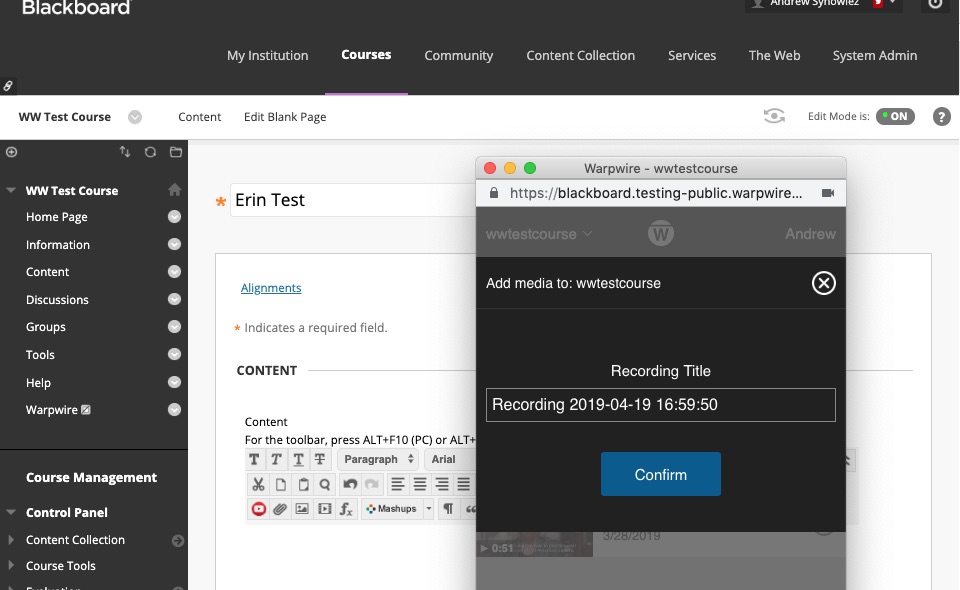
Task: Click the camera icon in Warpwire address bar
Action: (x=828, y=193)
